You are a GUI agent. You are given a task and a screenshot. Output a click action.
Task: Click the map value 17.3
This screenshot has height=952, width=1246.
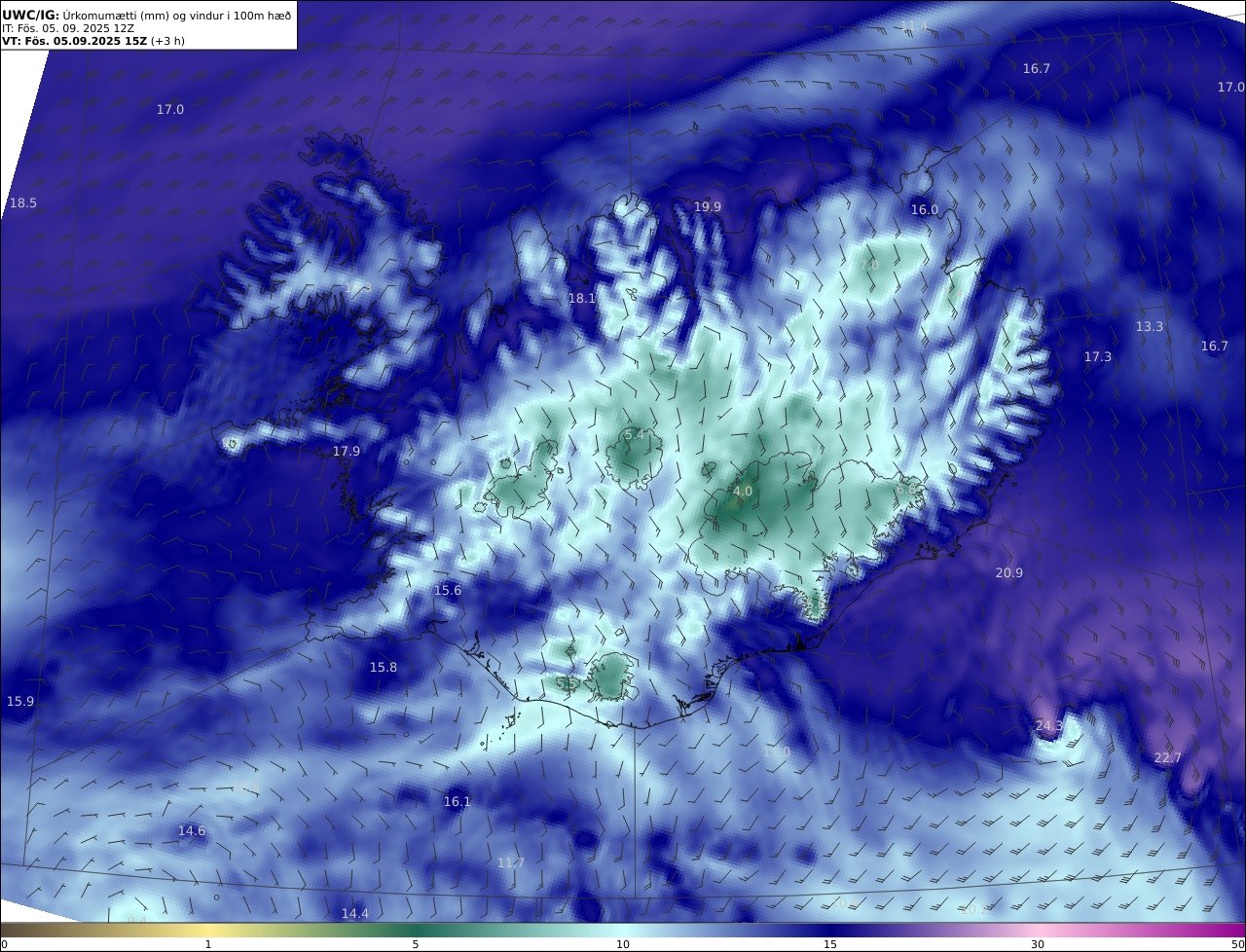[1097, 357]
